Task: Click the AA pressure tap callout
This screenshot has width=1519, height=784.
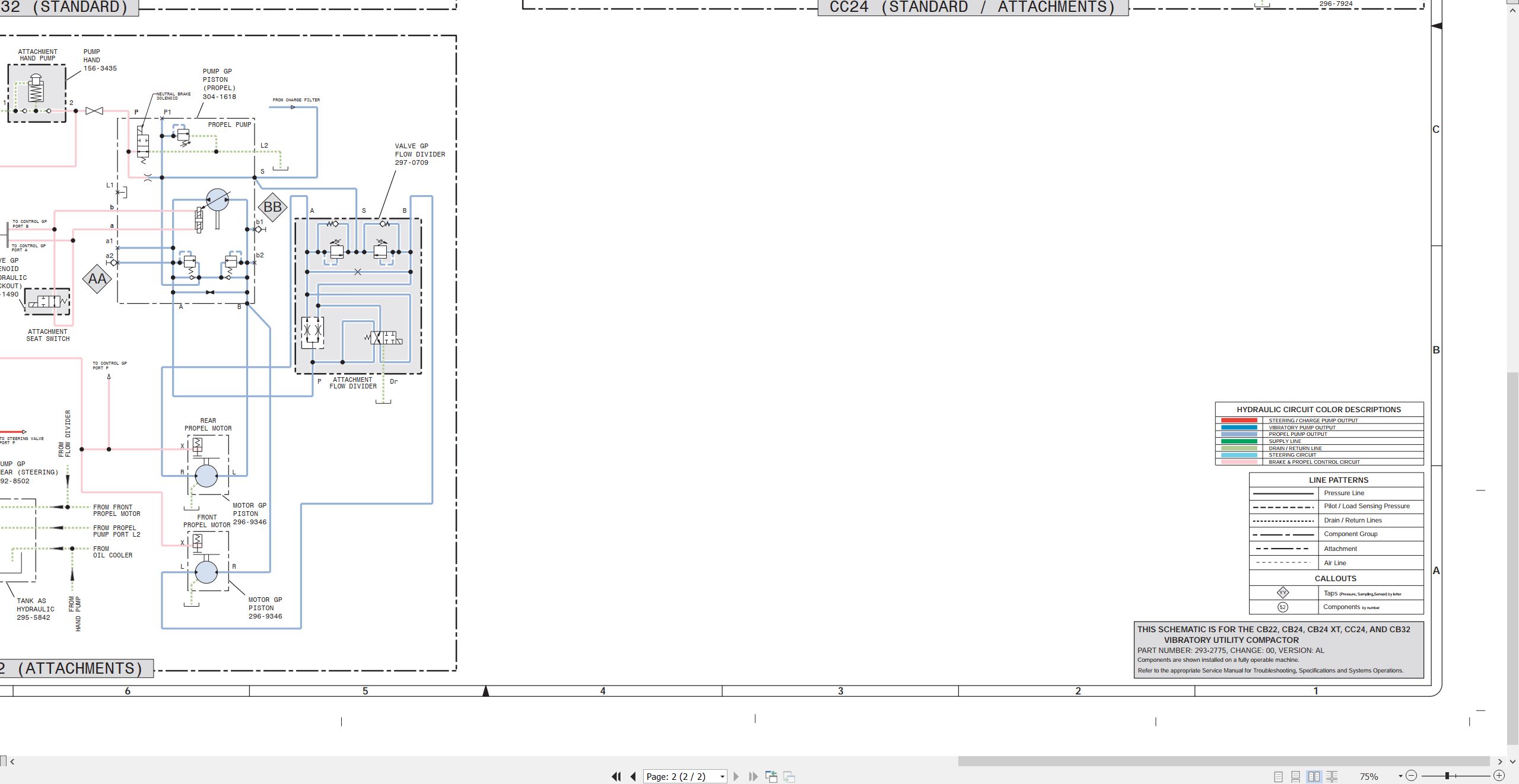Action: pos(97,279)
